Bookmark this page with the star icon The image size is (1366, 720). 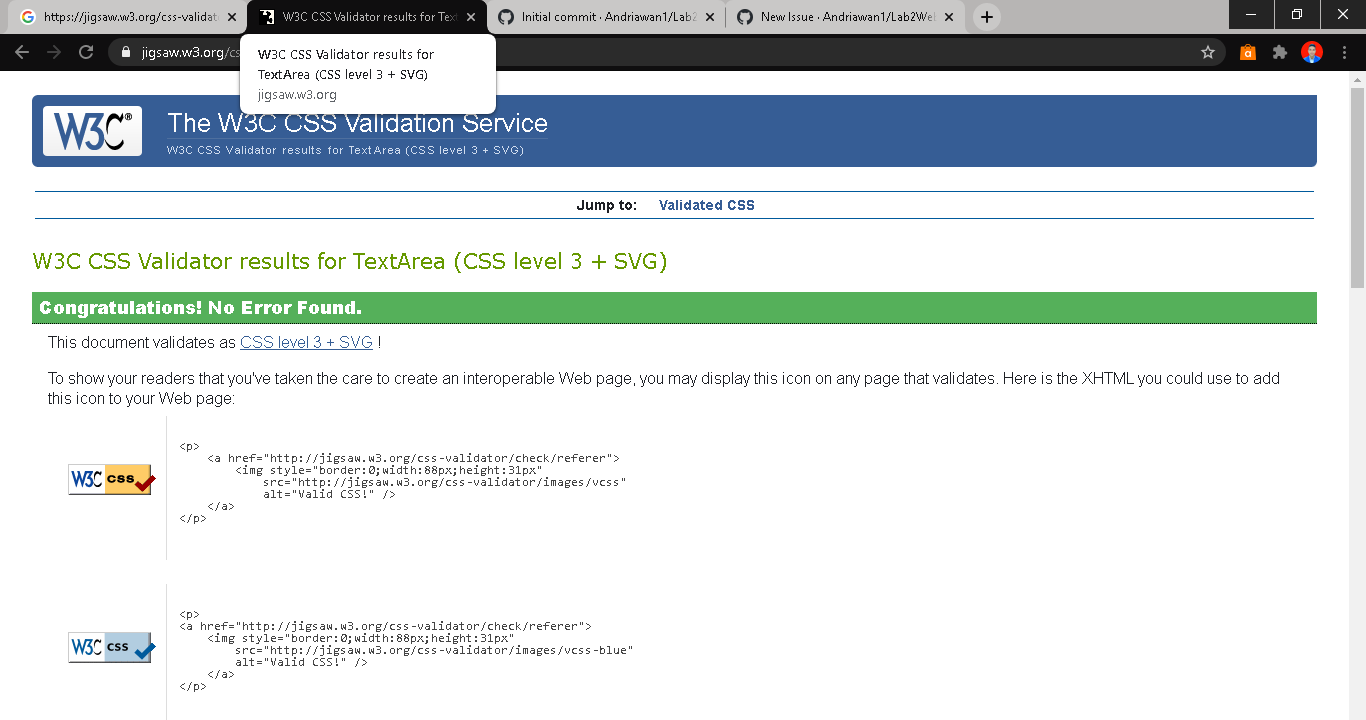point(1209,52)
